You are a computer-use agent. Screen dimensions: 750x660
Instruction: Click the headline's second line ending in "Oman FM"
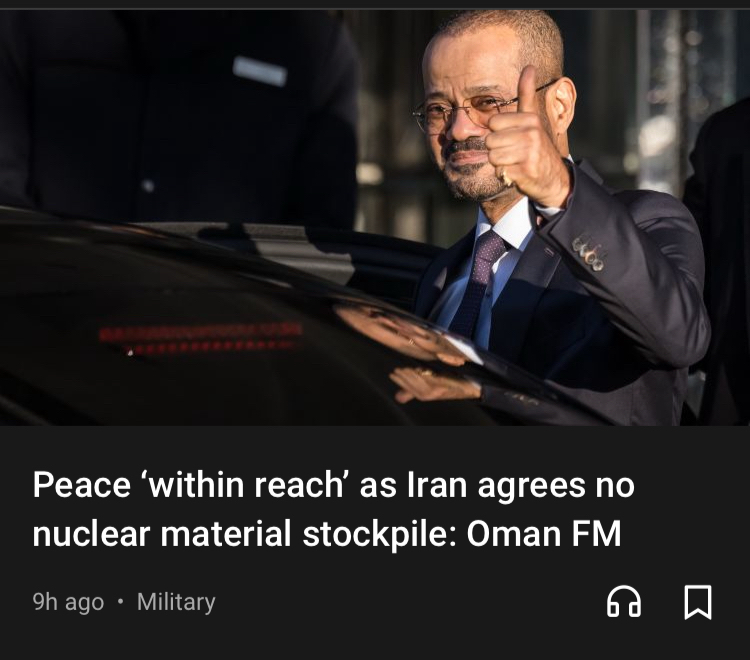click(x=327, y=534)
